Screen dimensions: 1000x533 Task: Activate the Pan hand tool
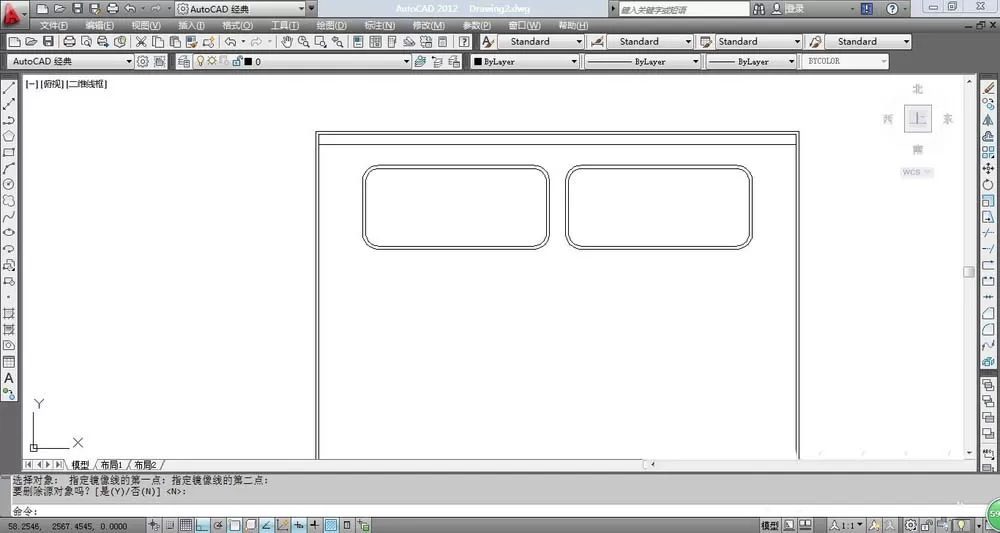pyautogui.click(x=287, y=41)
